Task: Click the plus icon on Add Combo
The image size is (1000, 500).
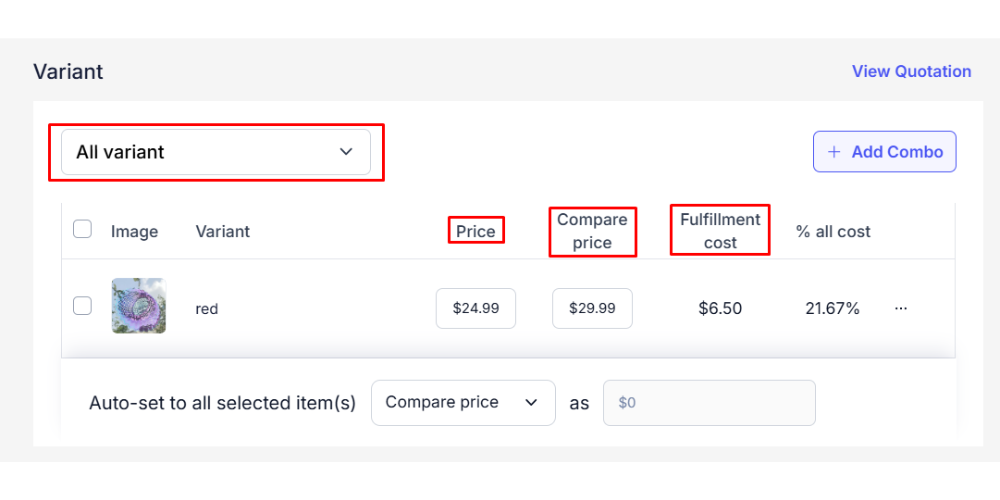Action: [834, 152]
